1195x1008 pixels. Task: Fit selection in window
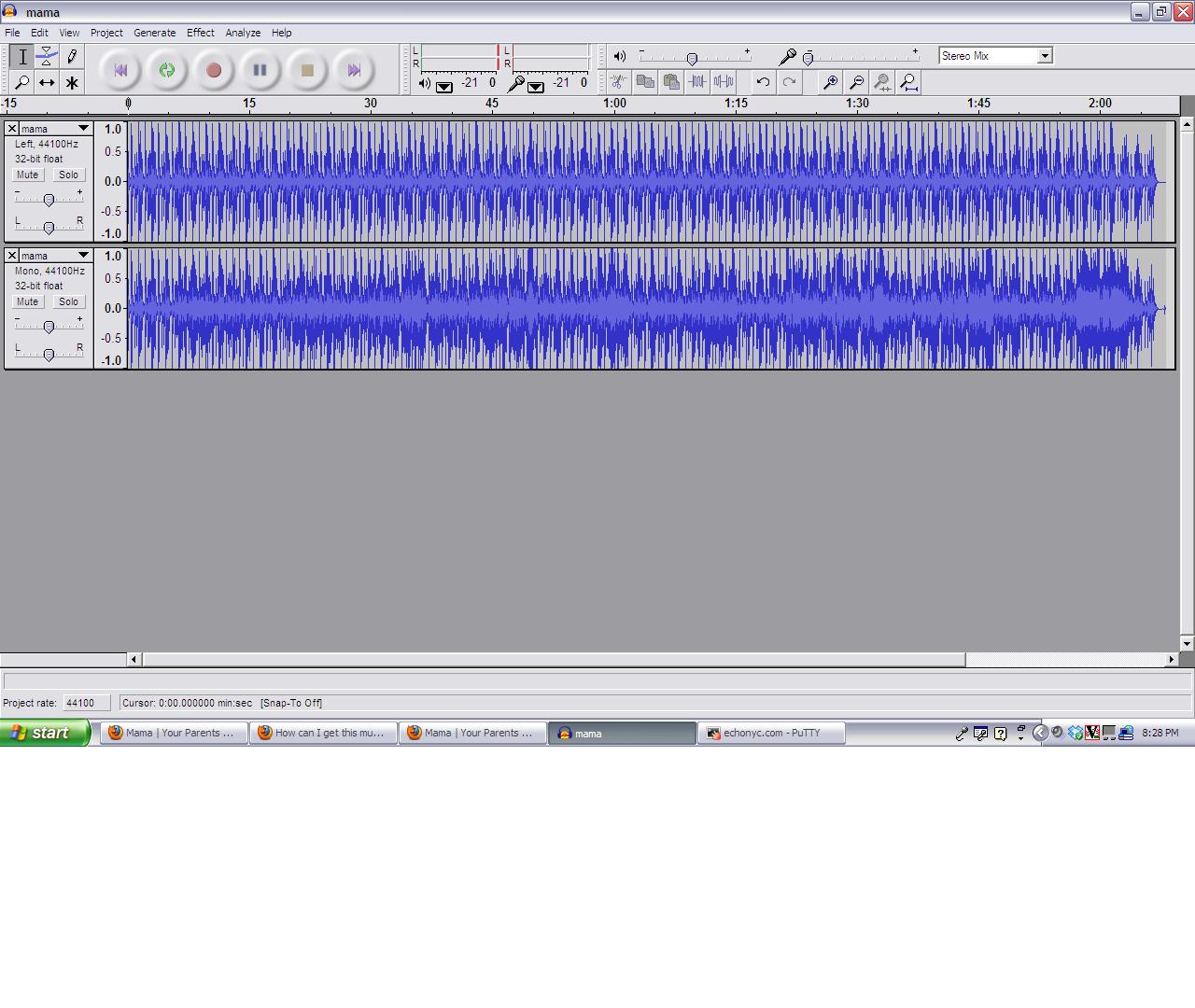[x=882, y=82]
